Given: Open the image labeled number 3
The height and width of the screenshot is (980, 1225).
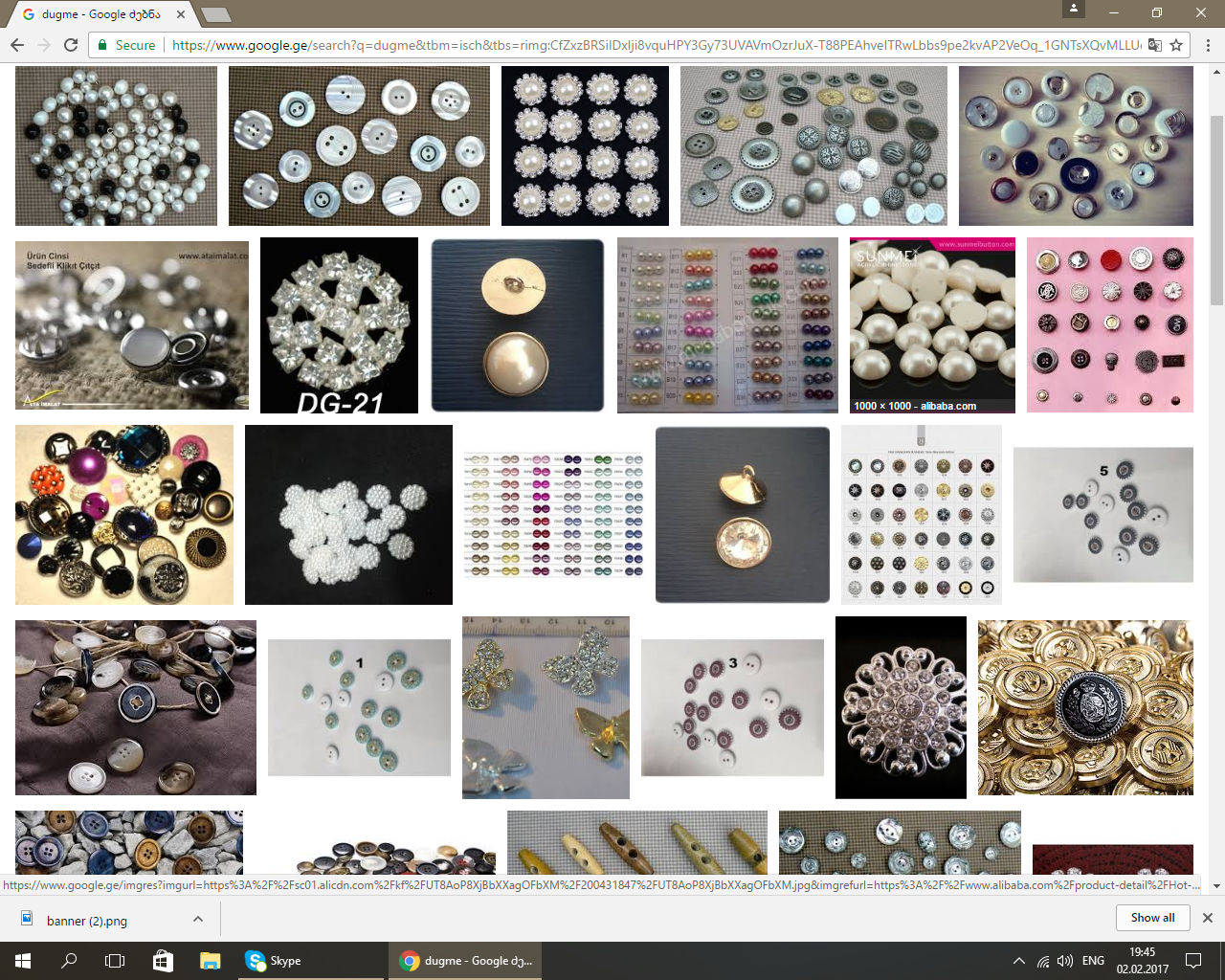Looking at the screenshot, I should pos(732,707).
